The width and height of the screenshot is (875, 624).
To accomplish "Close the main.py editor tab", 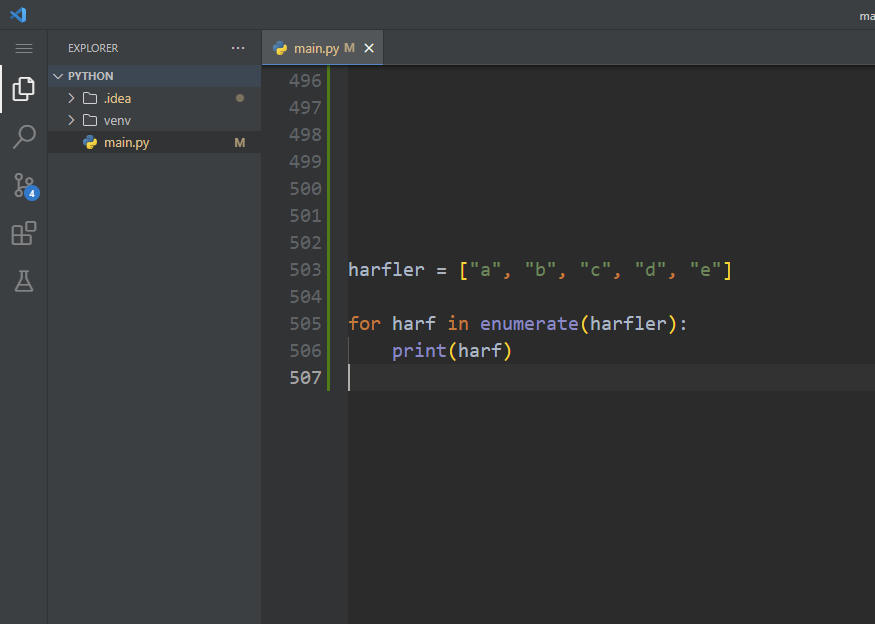I will (x=369, y=49).
